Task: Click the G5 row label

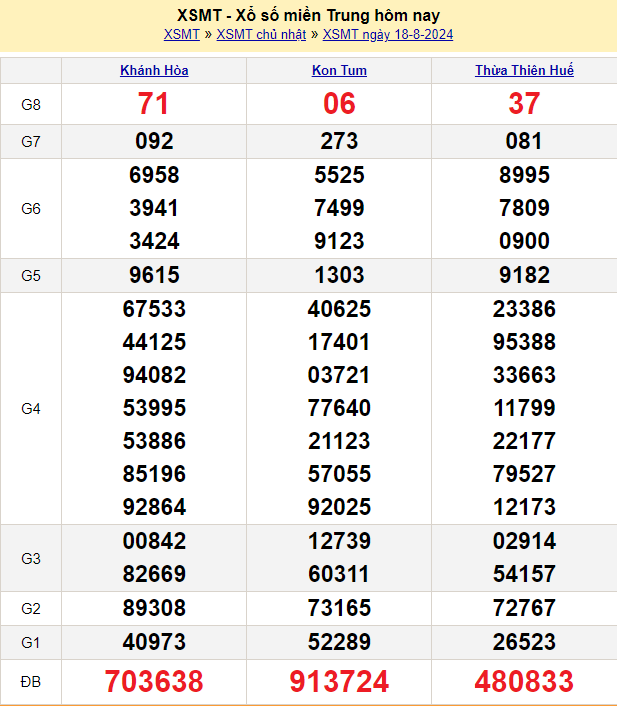Action: [31, 275]
